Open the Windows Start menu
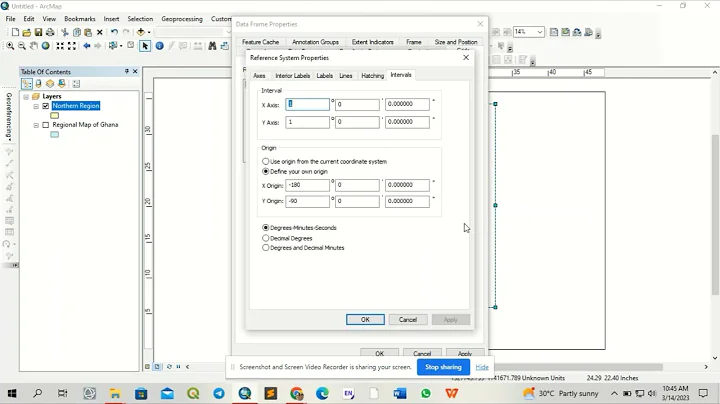 [12, 393]
